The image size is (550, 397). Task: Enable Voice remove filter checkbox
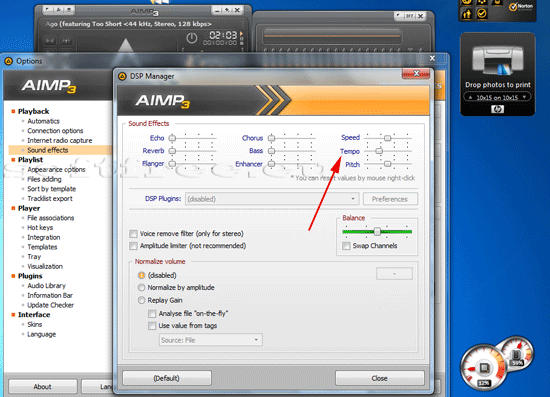coord(133,234)
